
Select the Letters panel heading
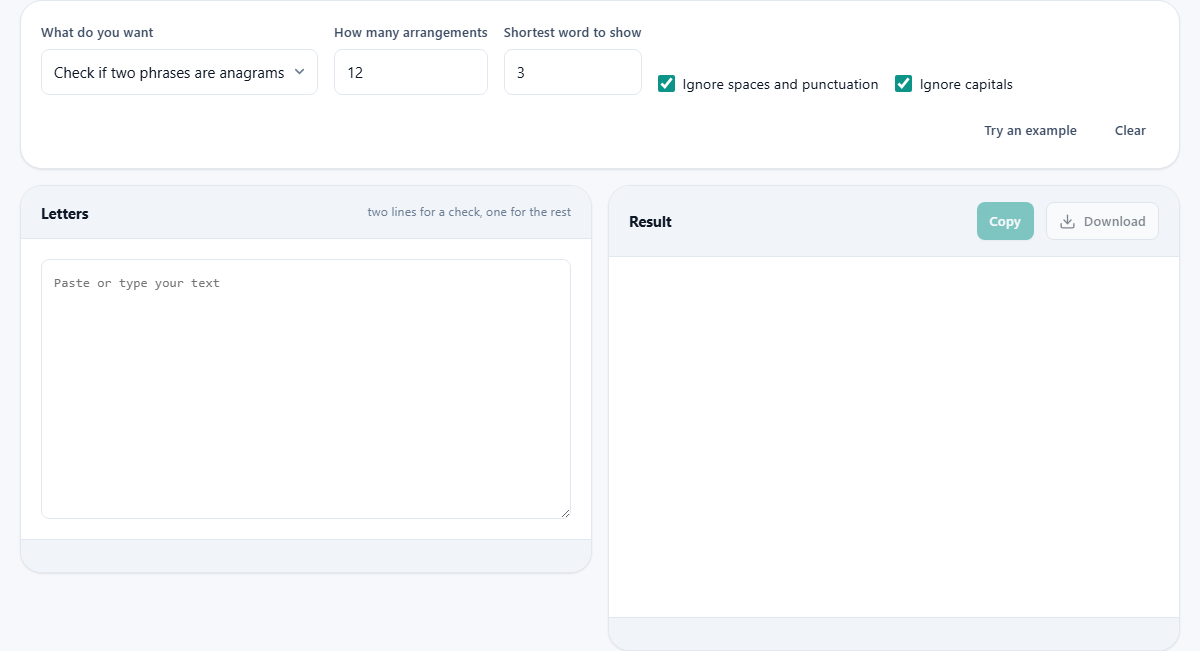(x=65, y=213)
